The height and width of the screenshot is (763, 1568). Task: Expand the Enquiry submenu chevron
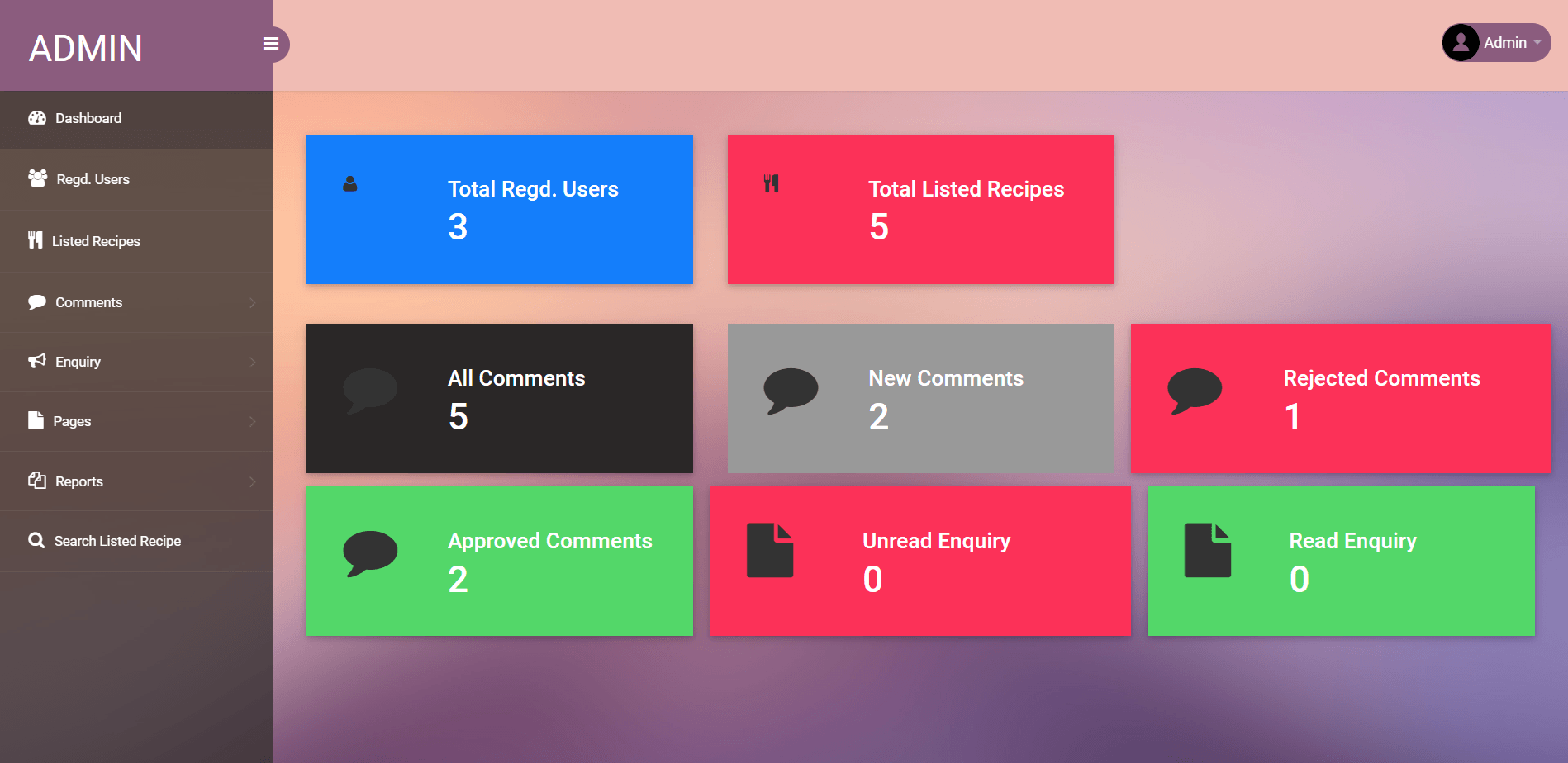tap(252, 362)
